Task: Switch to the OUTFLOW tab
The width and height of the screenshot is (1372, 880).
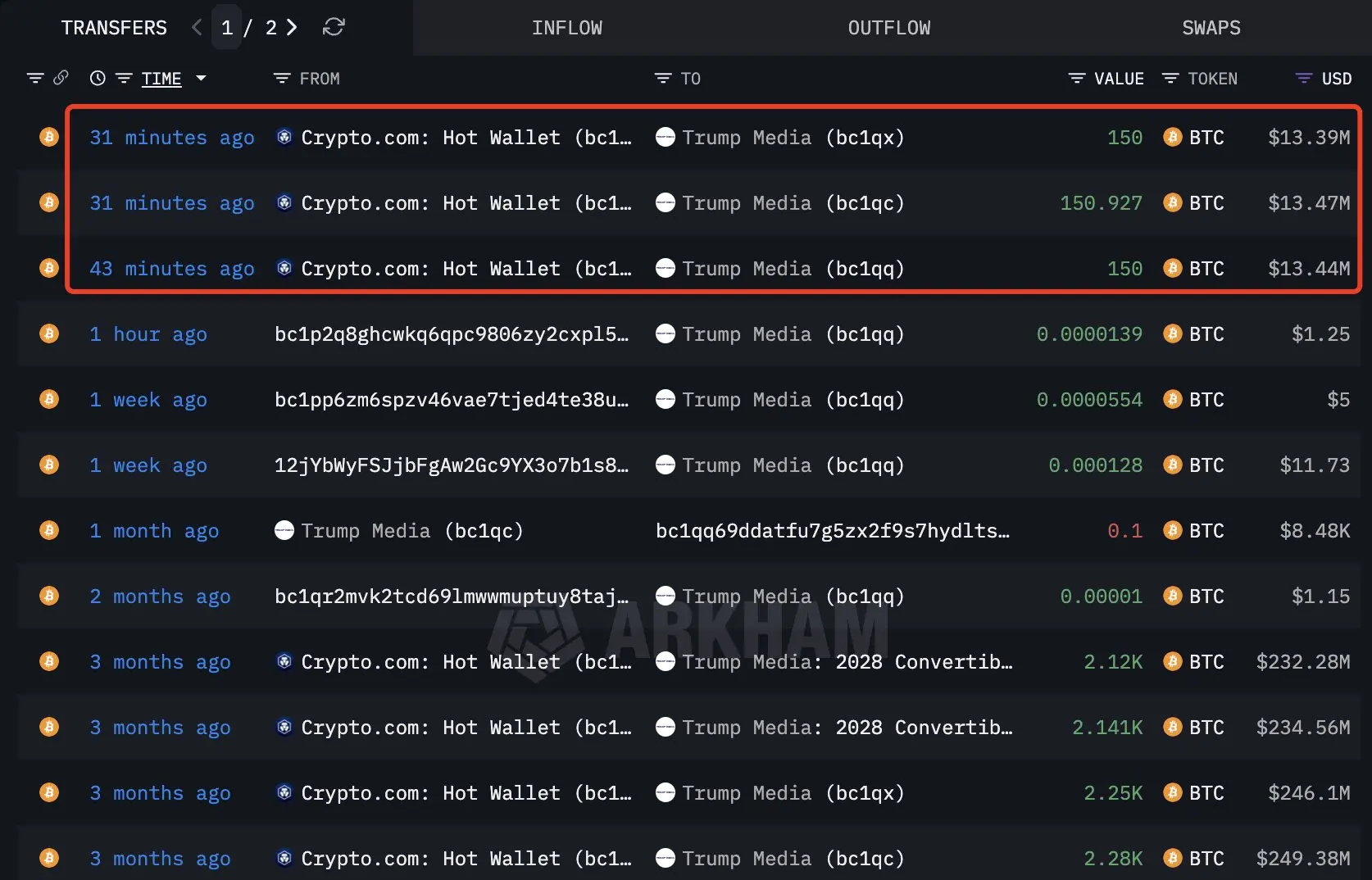Action: click(888, 27)
